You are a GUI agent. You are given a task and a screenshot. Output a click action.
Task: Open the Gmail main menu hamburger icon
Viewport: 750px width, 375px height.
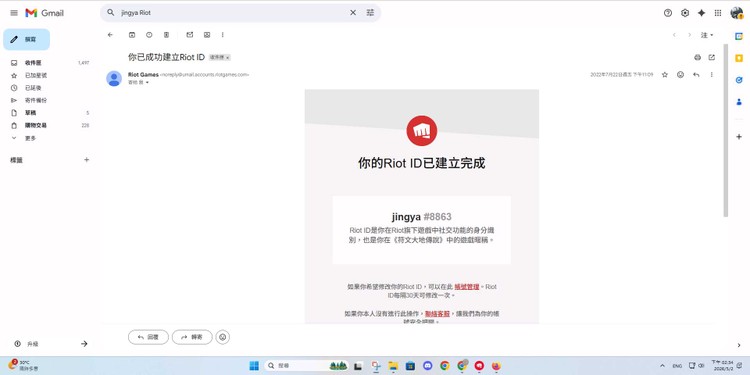[14, 13]
